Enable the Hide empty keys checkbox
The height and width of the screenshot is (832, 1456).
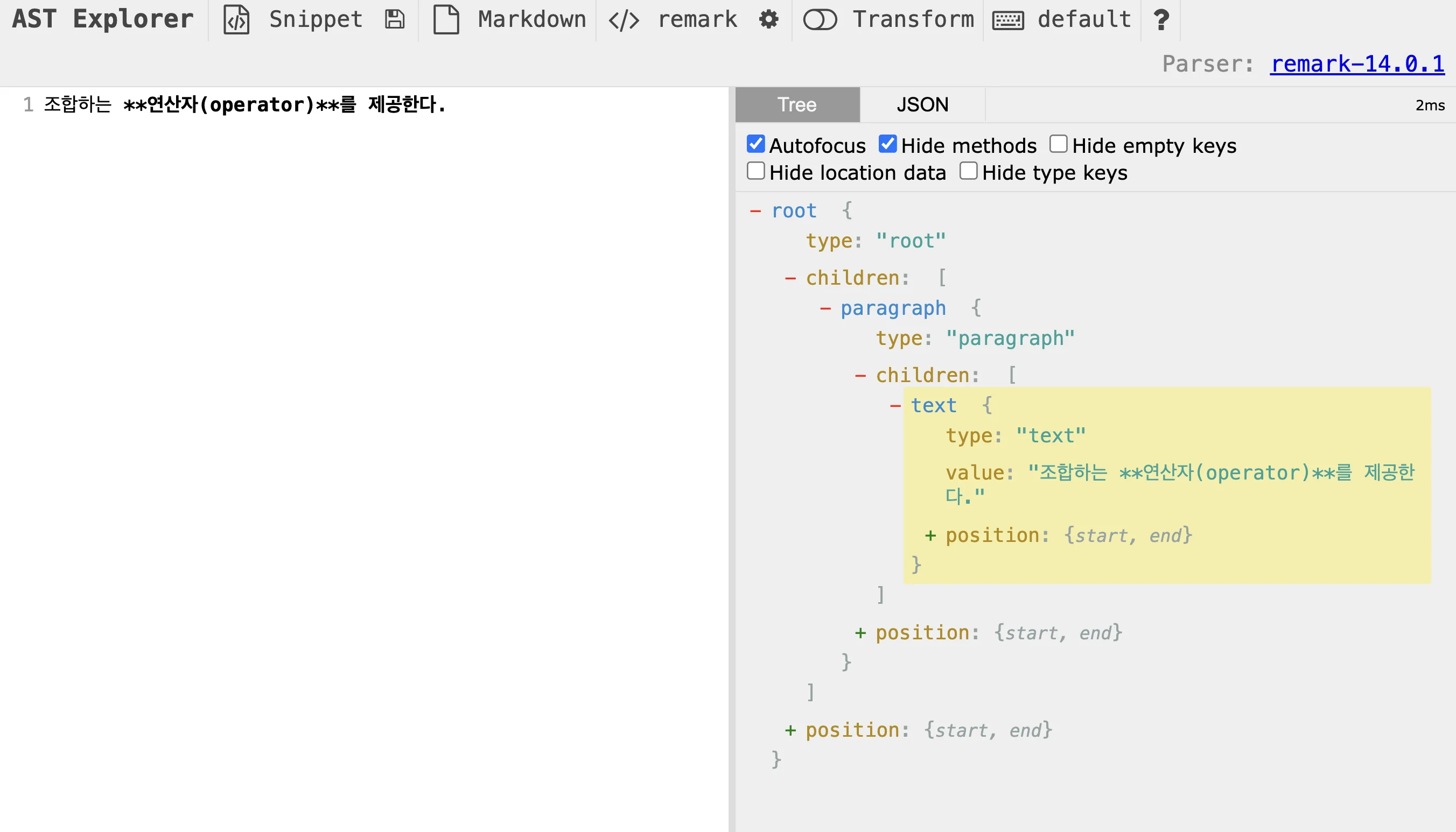point(1058,144)
